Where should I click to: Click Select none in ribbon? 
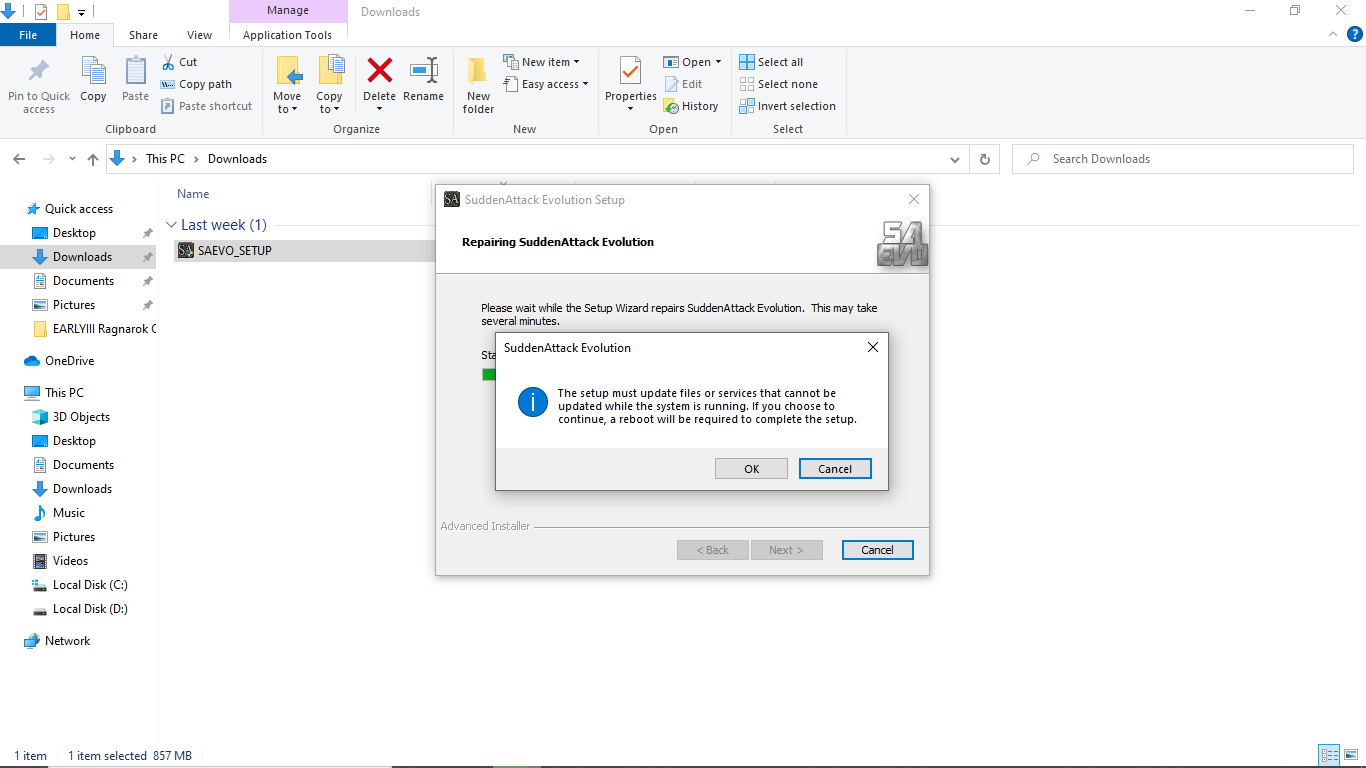(778, 84)
